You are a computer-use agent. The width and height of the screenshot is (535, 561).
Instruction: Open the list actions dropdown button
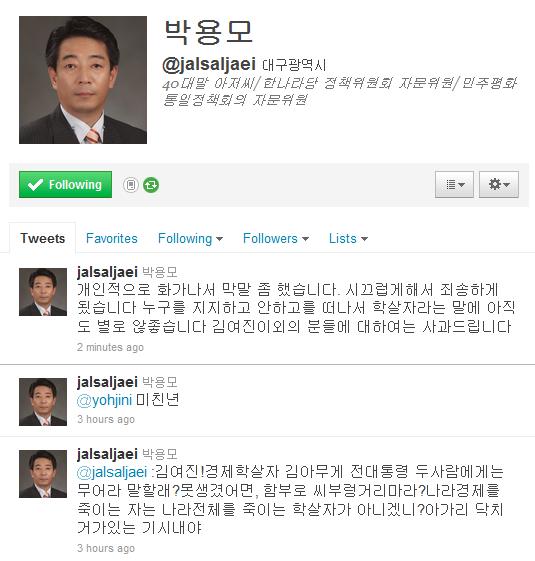pos(454,185)
